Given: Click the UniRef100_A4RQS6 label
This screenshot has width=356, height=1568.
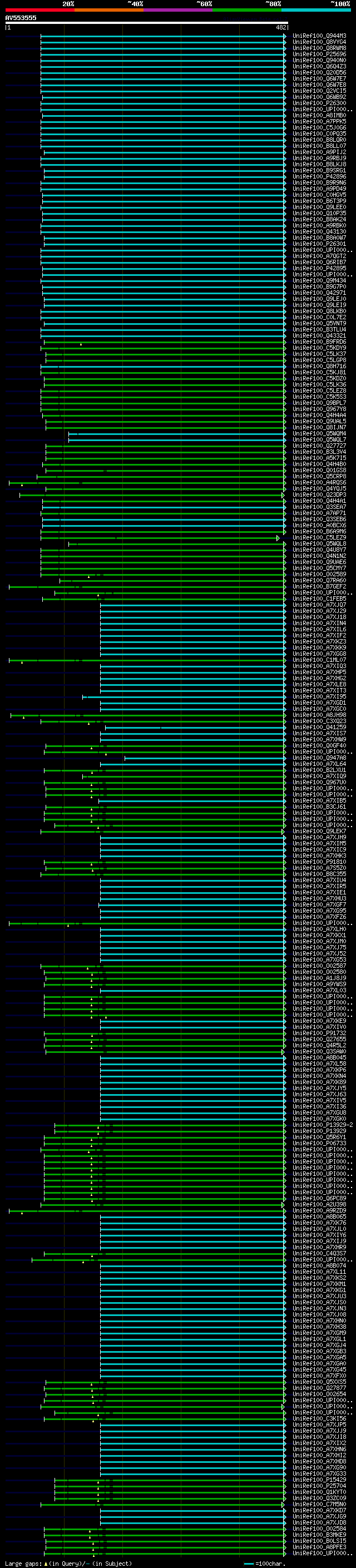Looking at the screenshot, I should point(319,482).
